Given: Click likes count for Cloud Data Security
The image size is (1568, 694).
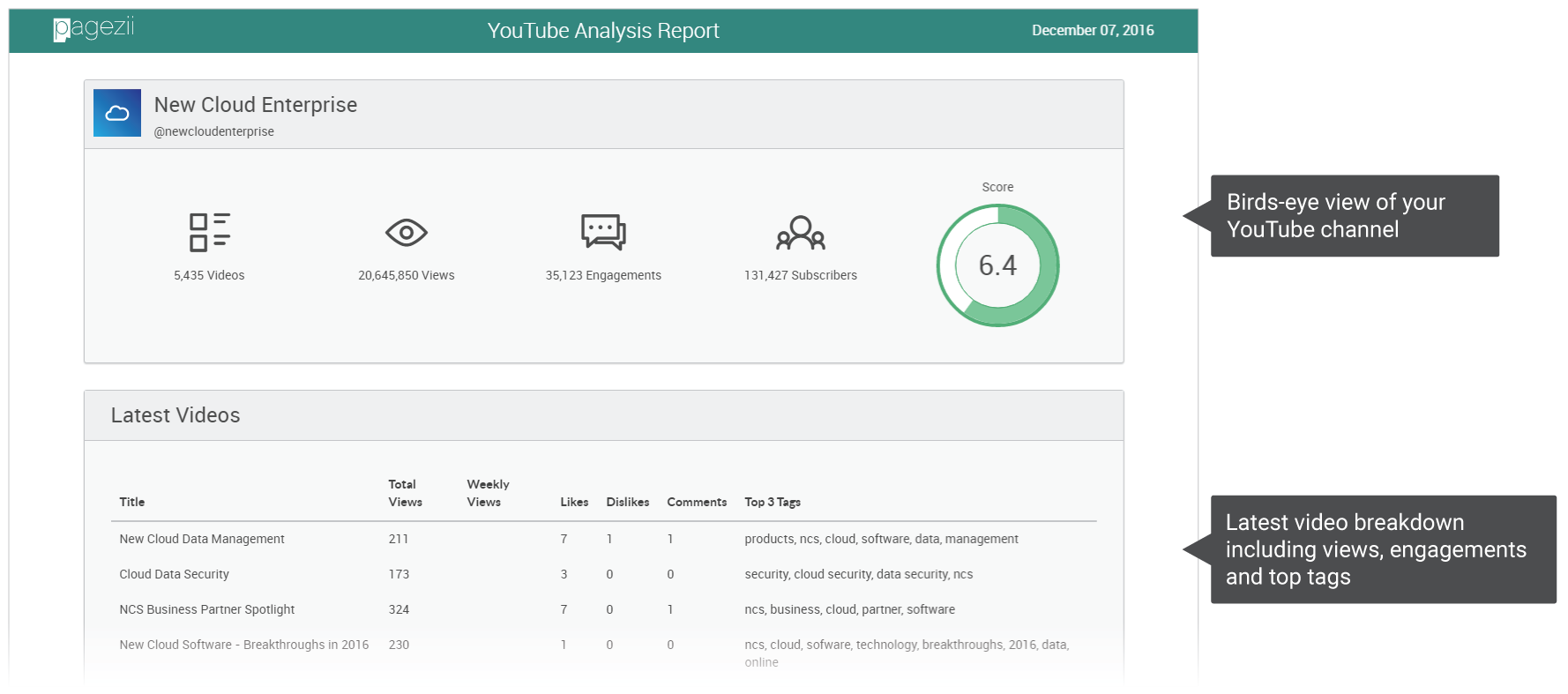Looking at the screenshot, I should (564, 574).
